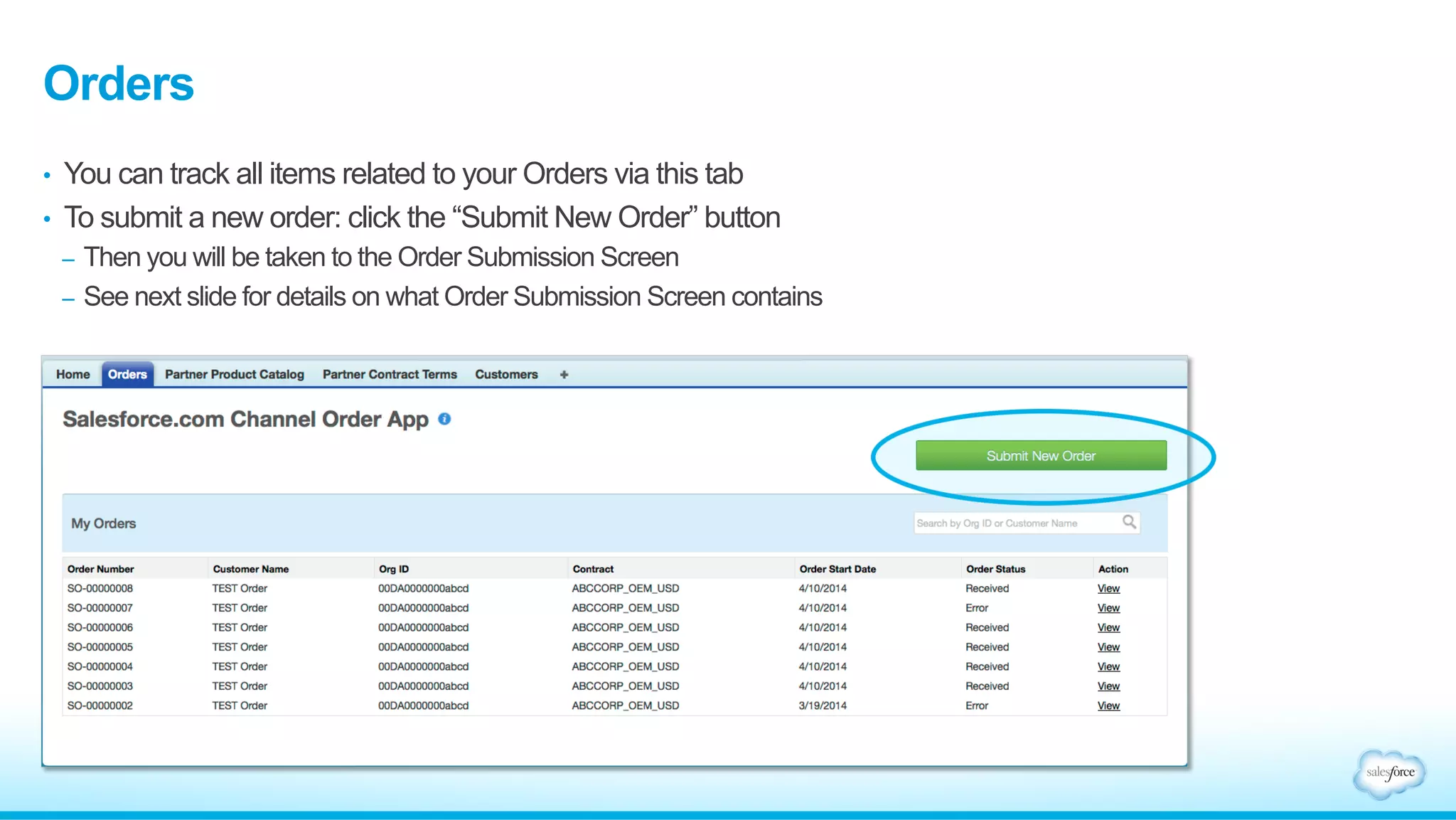Click the Contract column header
Image resolution: width=1456 pixels, height=820 pixels.
(x=593, y=569)
